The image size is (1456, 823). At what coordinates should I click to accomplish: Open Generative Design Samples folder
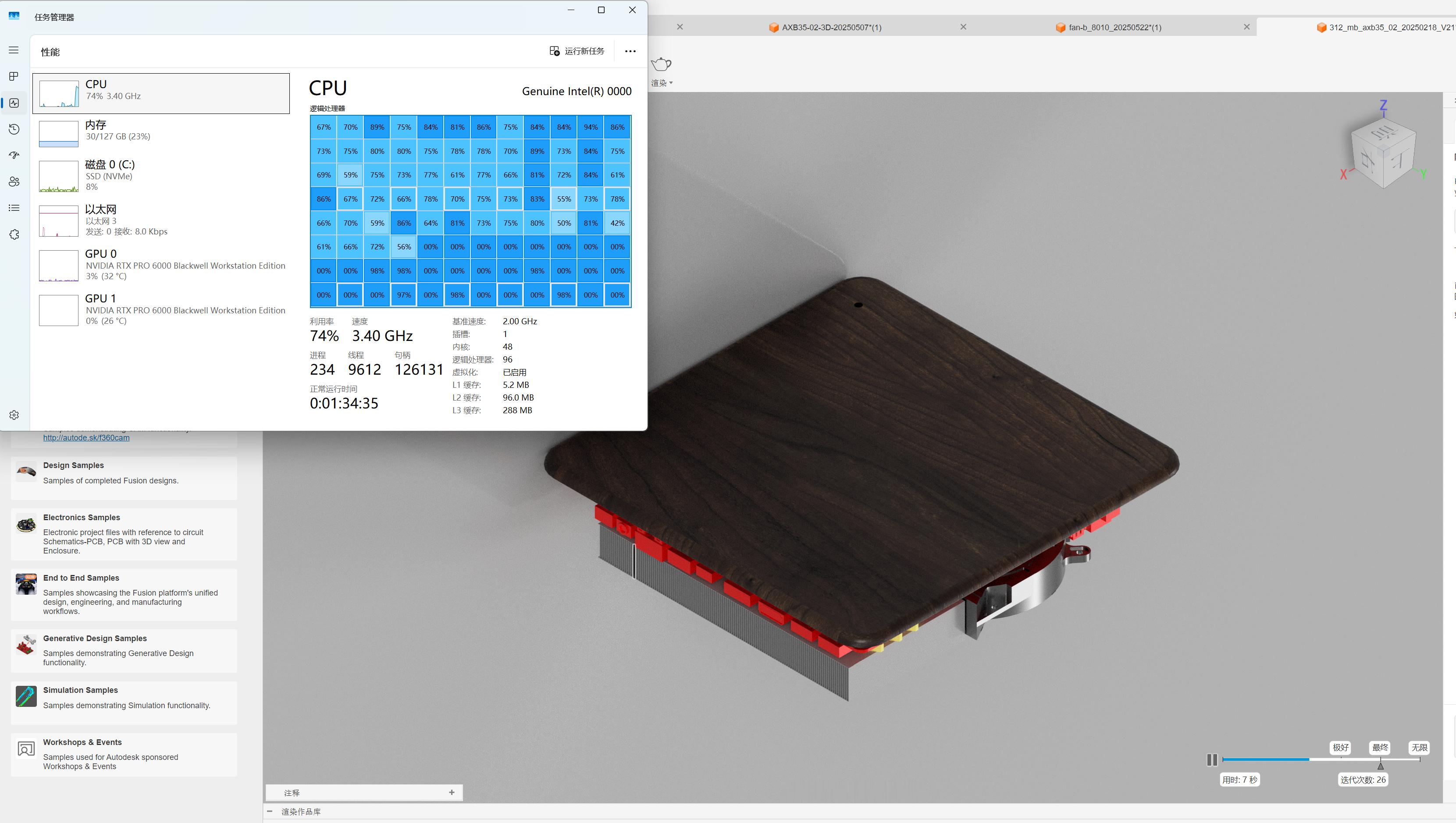pyautogui.click(x=124, y=651)
